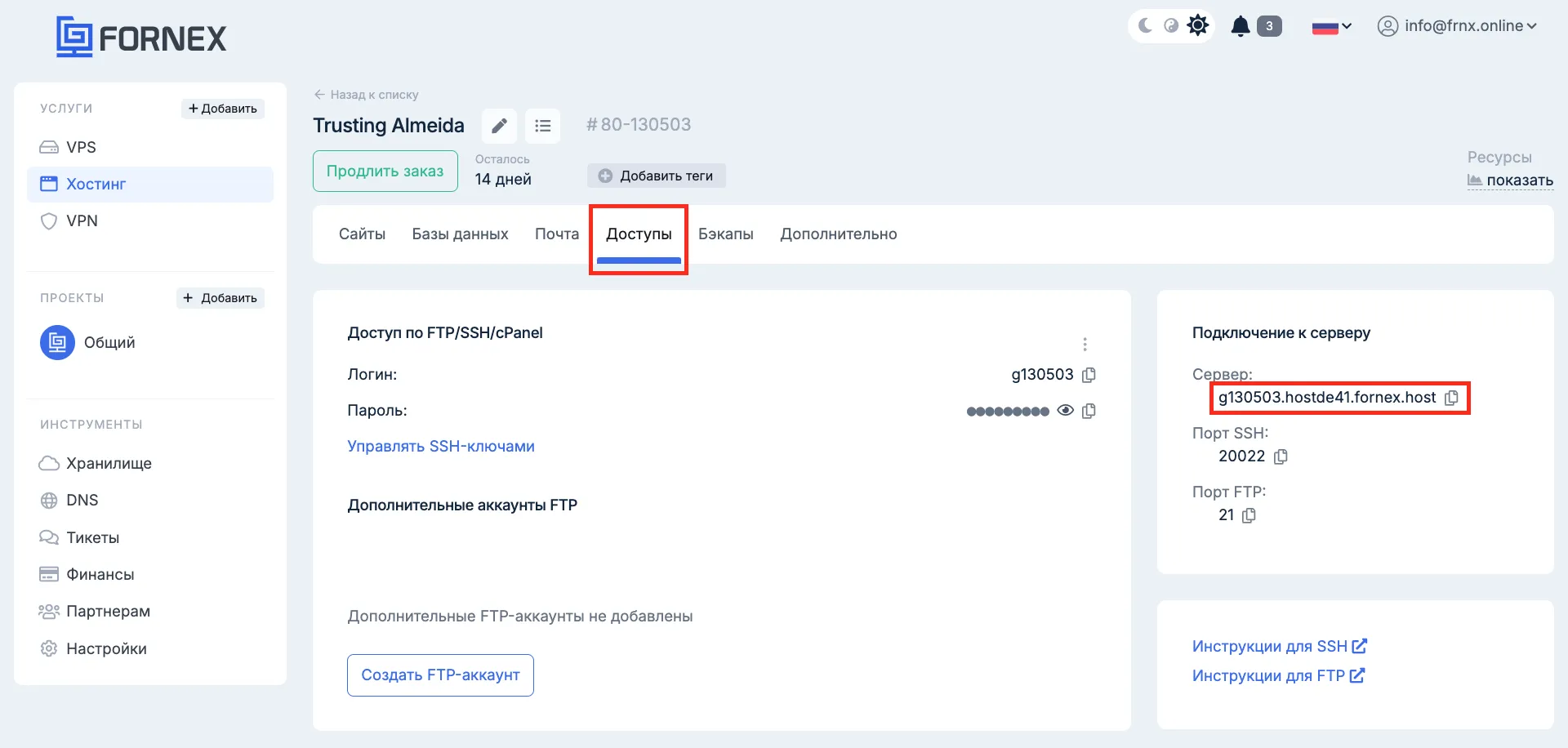Screen dimensions: 1568x748
Task: Copy the SSH port 20022
Action: tap(1281, 456)
